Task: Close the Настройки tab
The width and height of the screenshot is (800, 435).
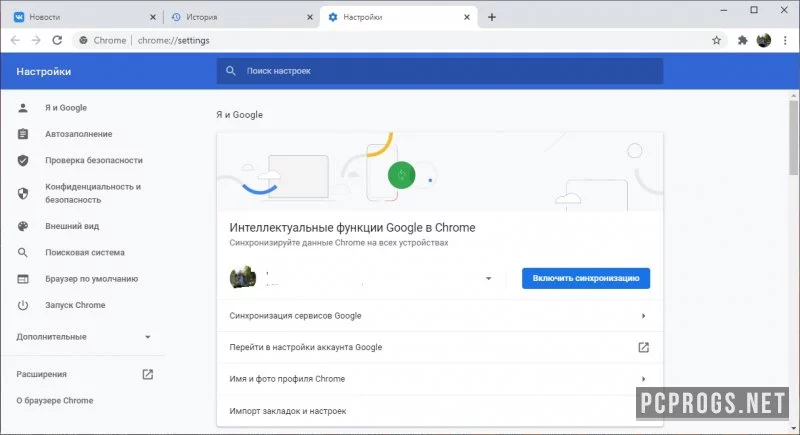Action: tap(466, 17)
